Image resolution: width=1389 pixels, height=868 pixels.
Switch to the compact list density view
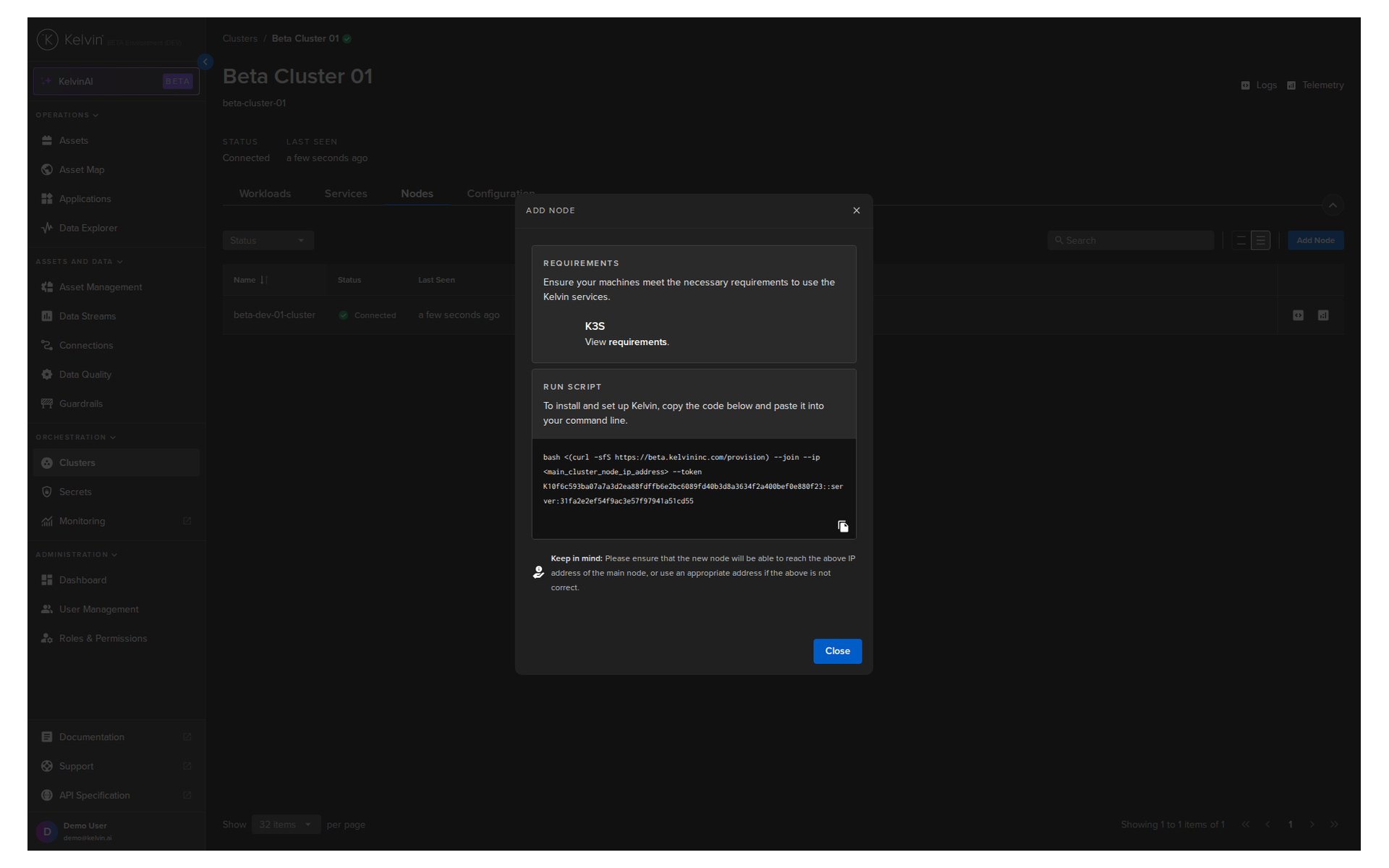[x=1260, y=240]
